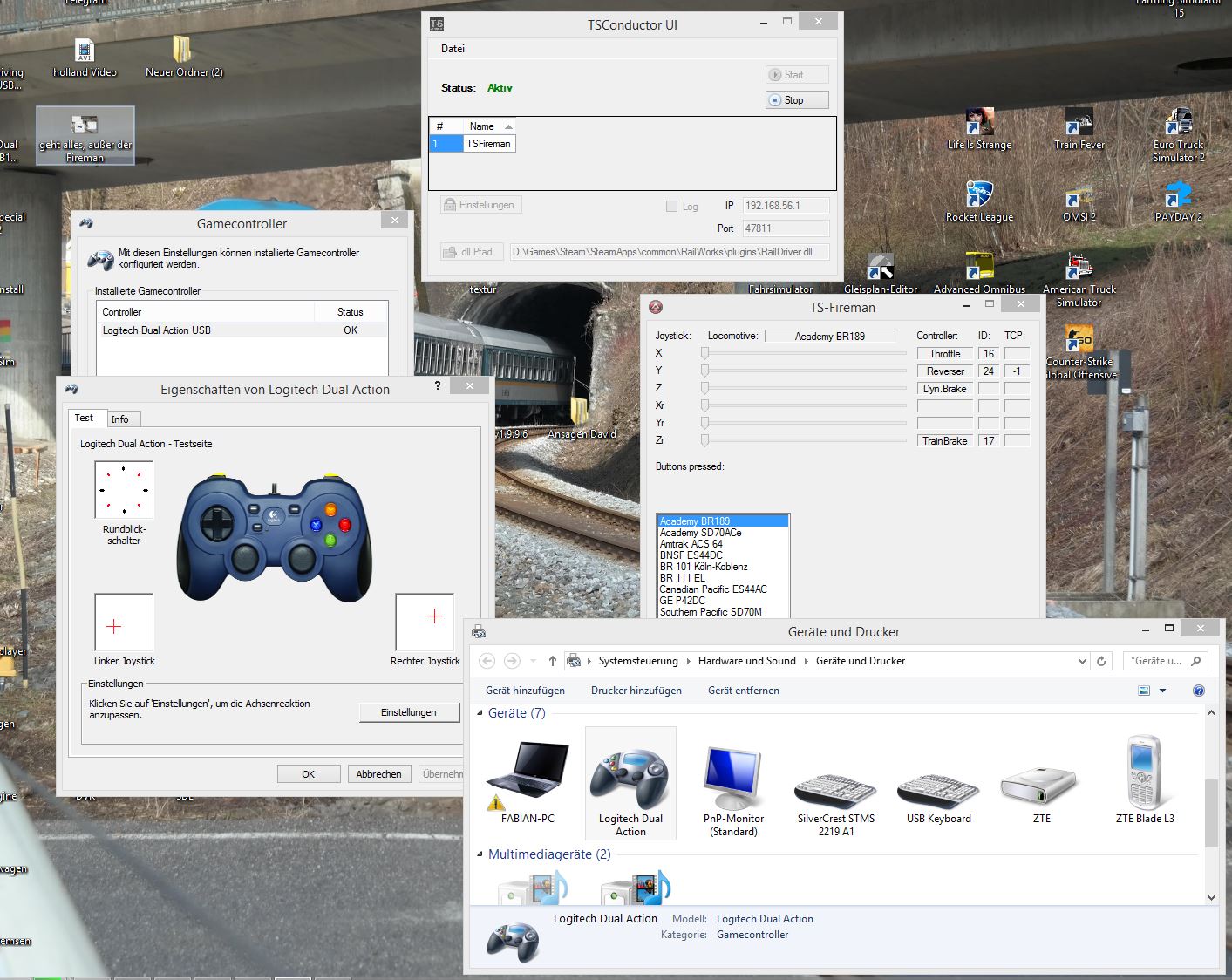Open the Rocket League desktop shortcut
Image resolution: width=1232 pixels, height=980 pixels.
(979, 195)
